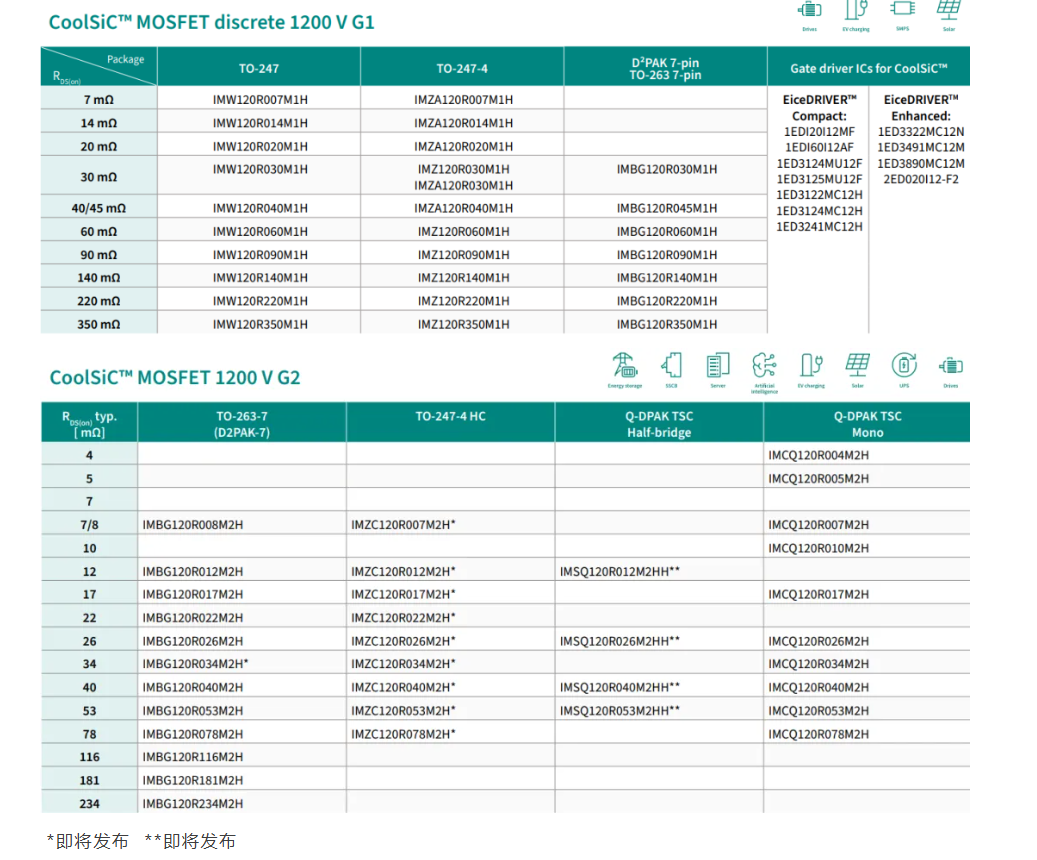Click the TO-247-4 HC column header
1037x860 pixels.
pyautogui.click(x=450, y=416)
